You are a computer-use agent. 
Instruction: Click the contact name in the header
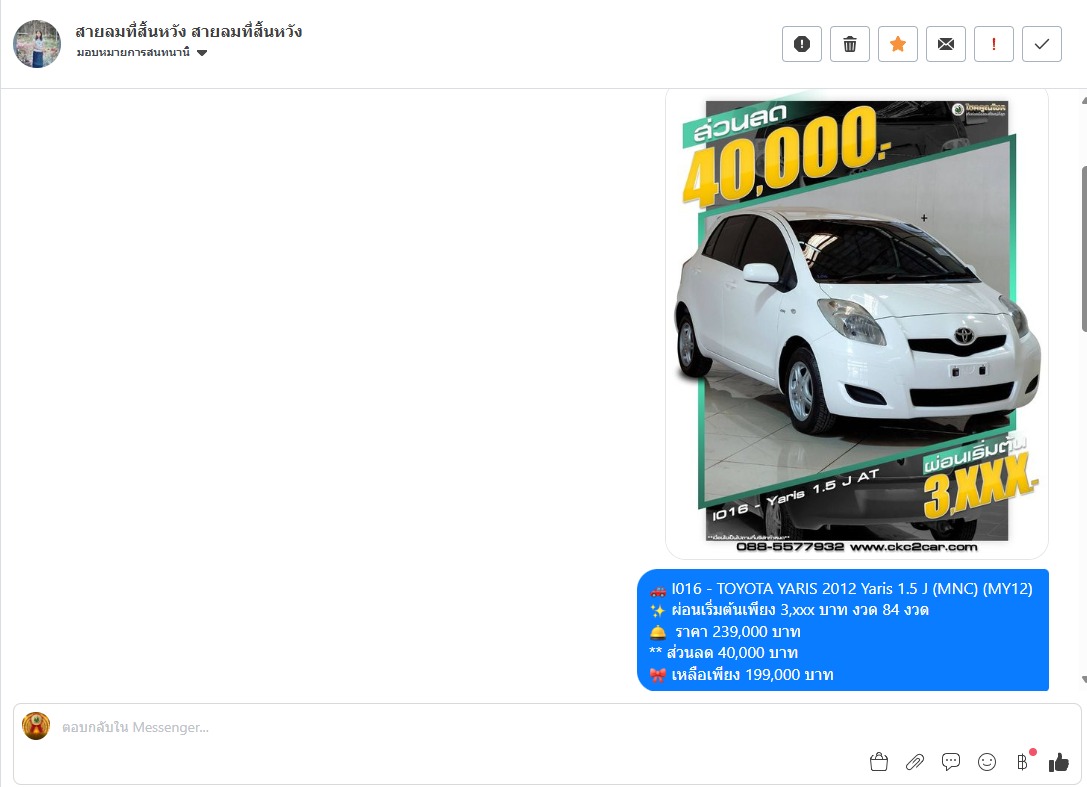(189, 31)
